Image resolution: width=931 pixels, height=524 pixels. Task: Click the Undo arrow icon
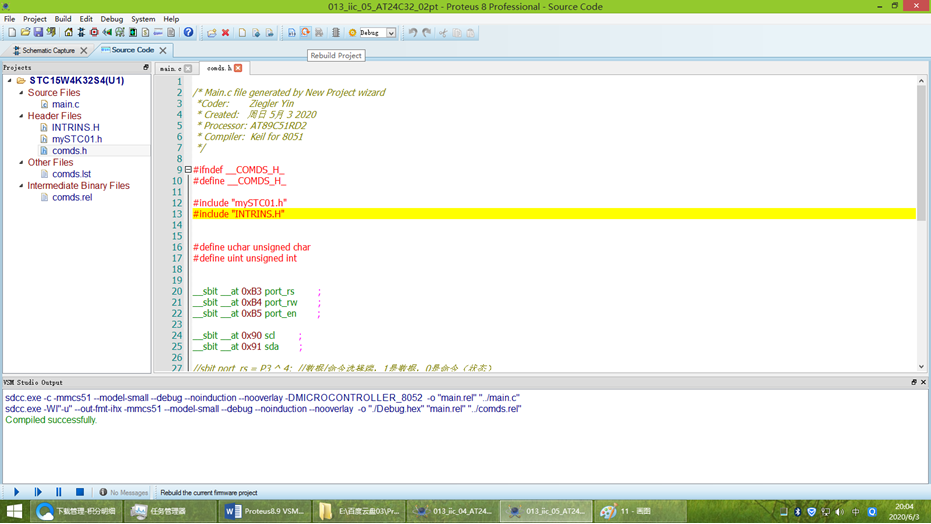tap(413, 33)
